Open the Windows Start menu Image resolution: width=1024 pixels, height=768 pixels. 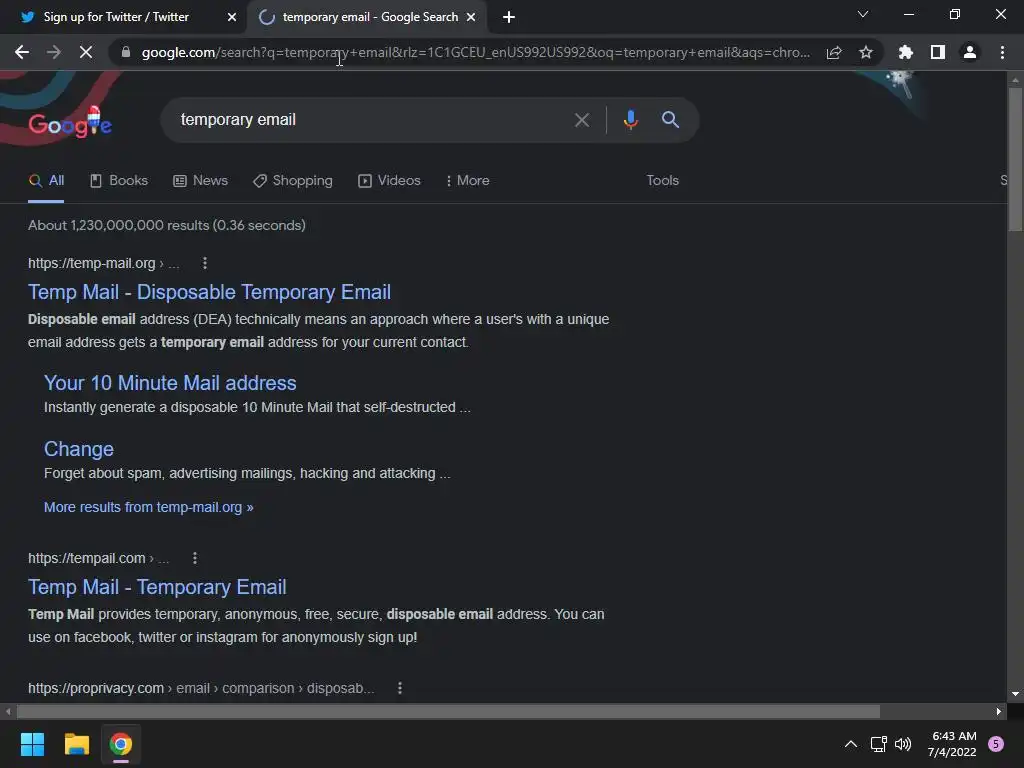[x=32, y=744]
